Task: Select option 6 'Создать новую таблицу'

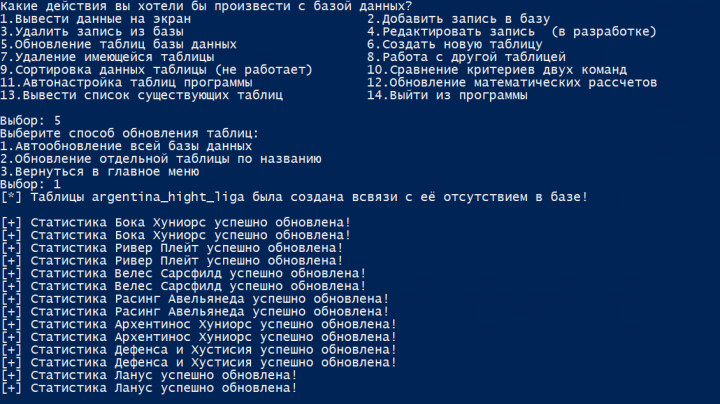Action: coord(455,45)
